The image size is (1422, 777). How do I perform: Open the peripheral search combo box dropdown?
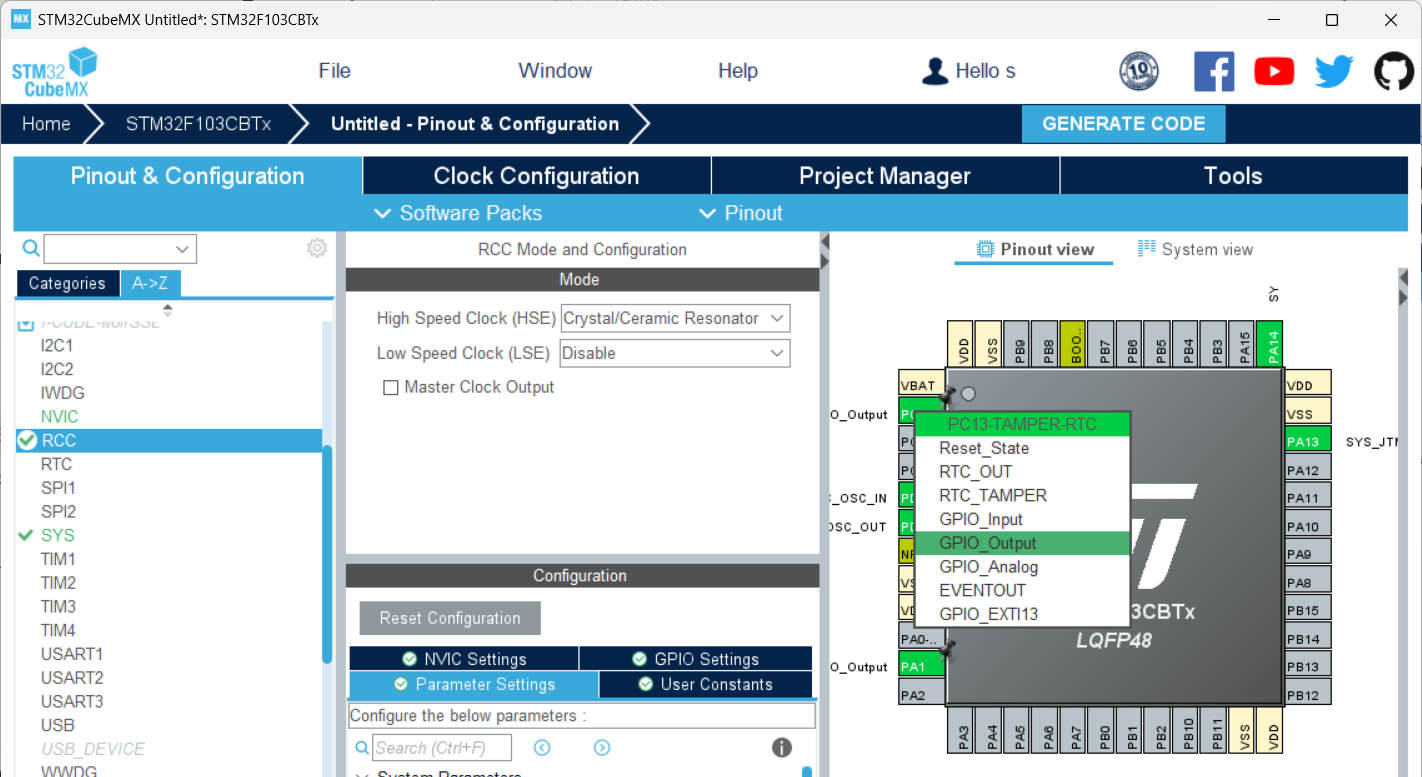point(182,249)
